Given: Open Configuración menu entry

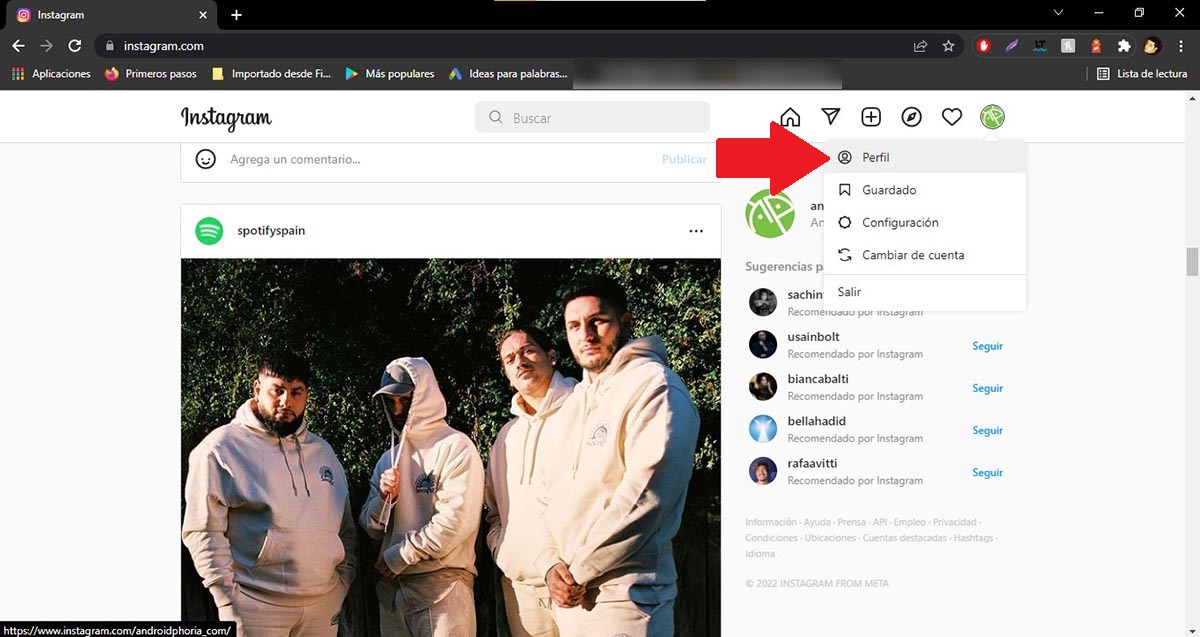Looking at the screenshot, I should click(x=899, y=223).
